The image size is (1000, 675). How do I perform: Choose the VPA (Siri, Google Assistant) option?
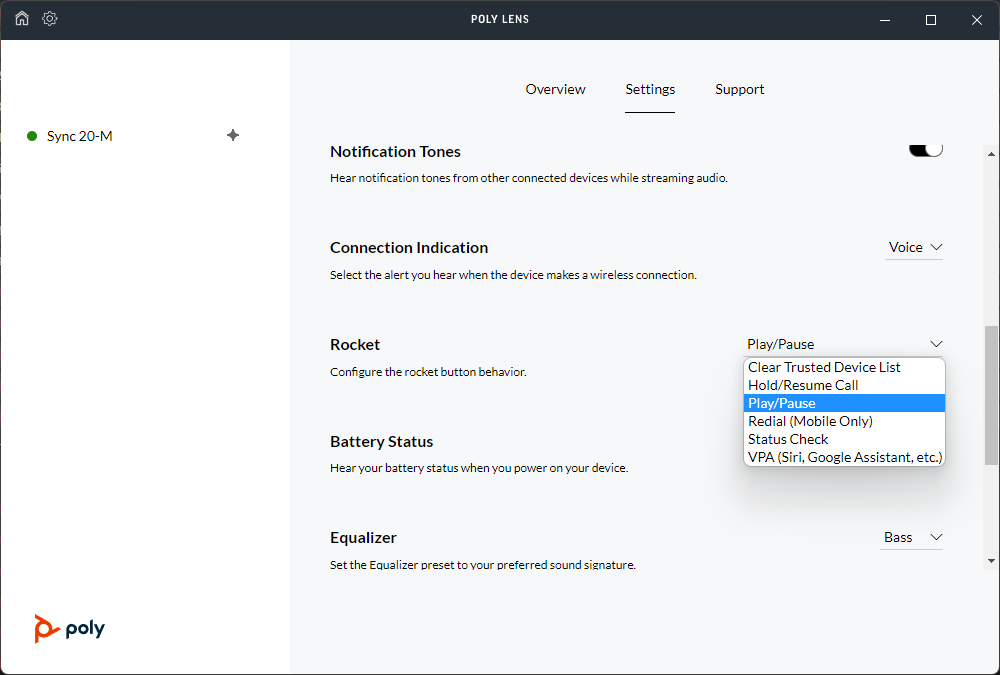[844, 457]
